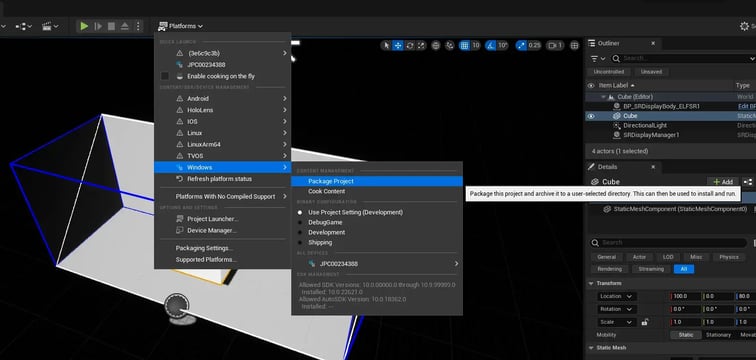Set Mobility to Static
The height and width of the screenshot is (360, 756).
click(x=686, y=334)
